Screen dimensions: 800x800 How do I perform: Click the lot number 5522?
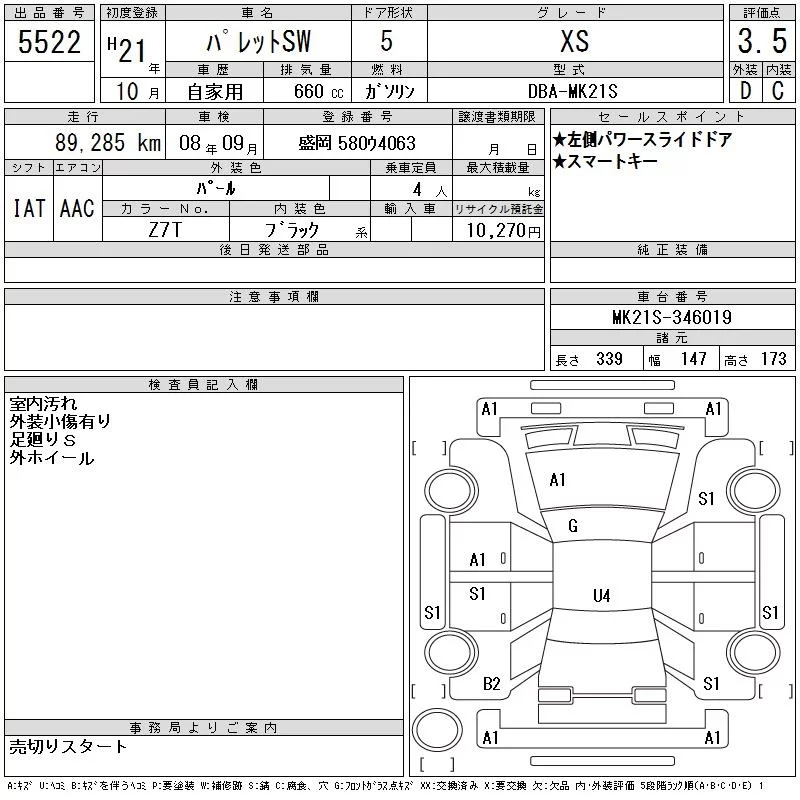pos(49,42)
